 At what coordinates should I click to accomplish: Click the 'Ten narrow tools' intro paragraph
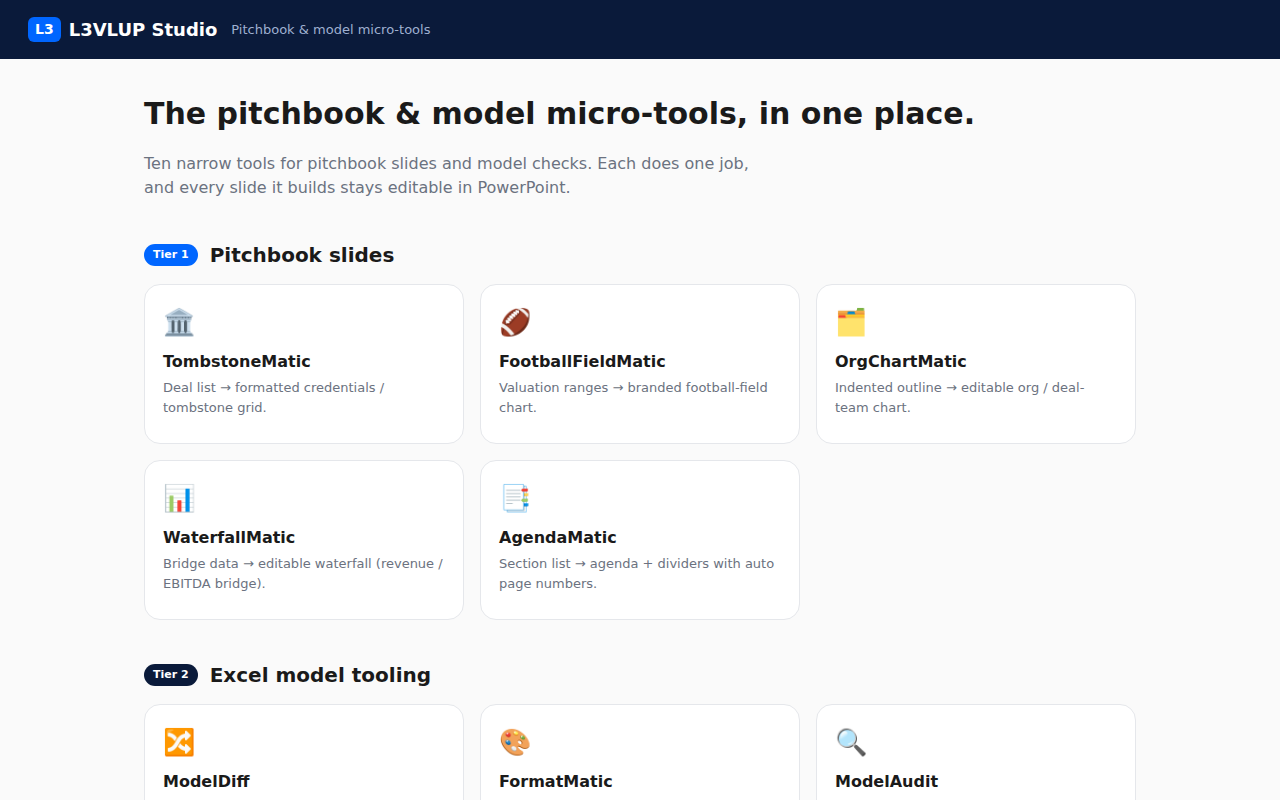(x=446, y=175)
